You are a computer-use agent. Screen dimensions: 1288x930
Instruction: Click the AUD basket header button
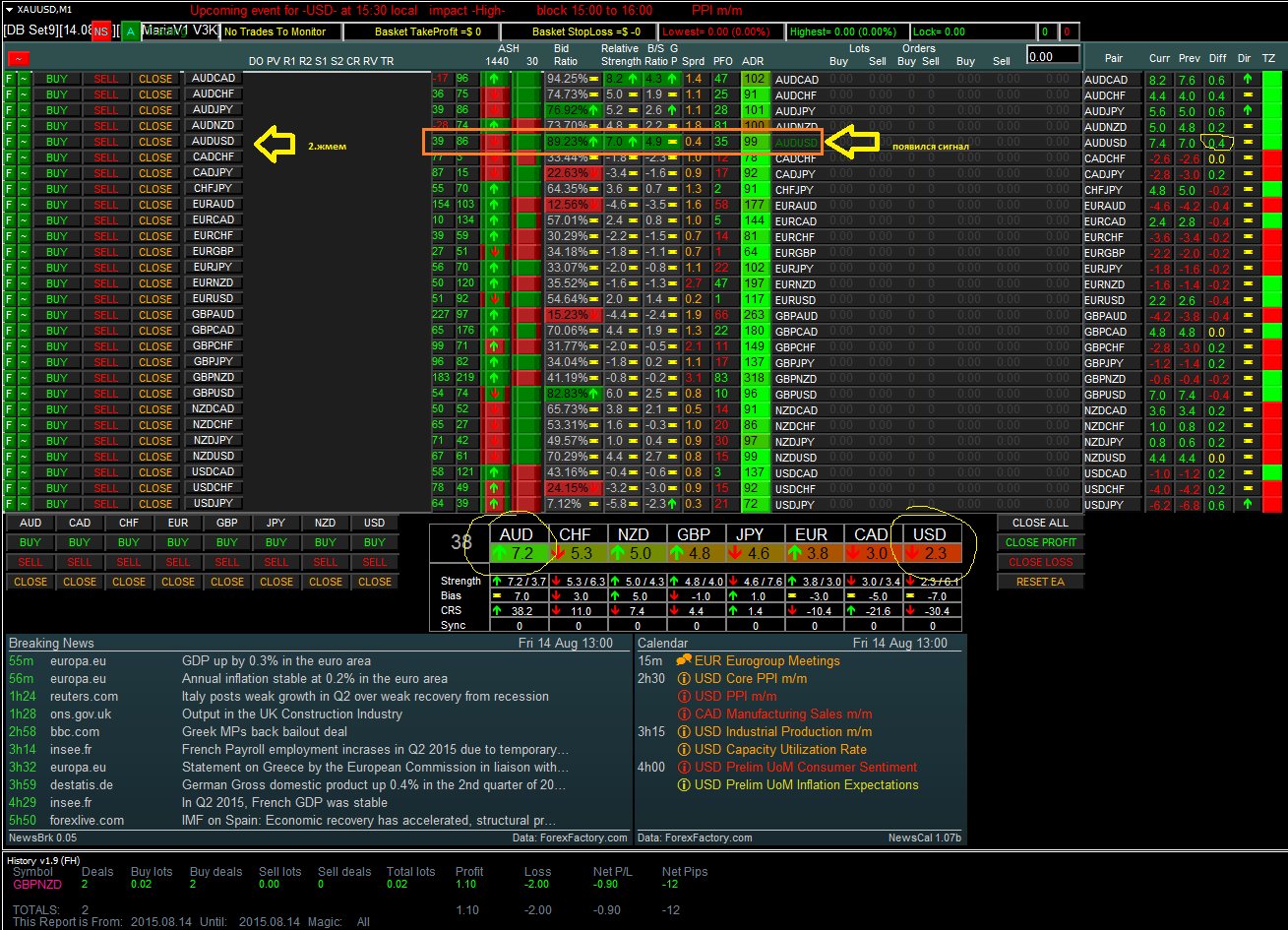31,523
